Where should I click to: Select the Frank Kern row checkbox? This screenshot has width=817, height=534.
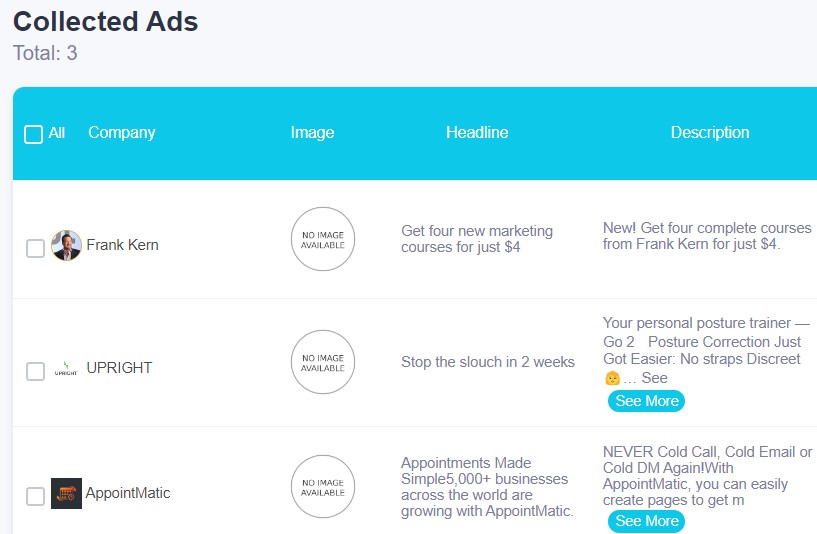[35, 248]
